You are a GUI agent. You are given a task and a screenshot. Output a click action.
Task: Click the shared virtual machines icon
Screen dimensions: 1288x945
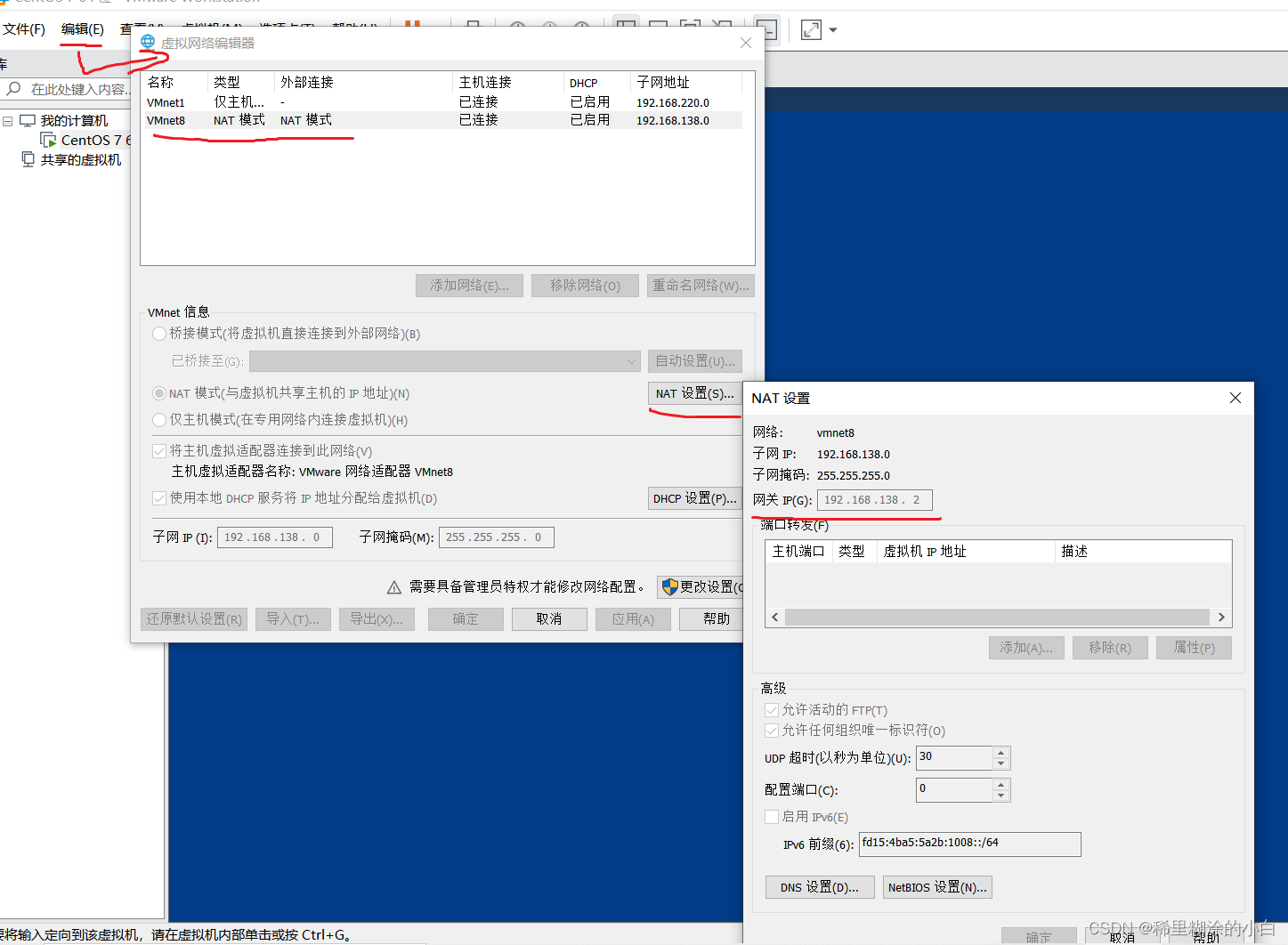(x=28, y=159)
